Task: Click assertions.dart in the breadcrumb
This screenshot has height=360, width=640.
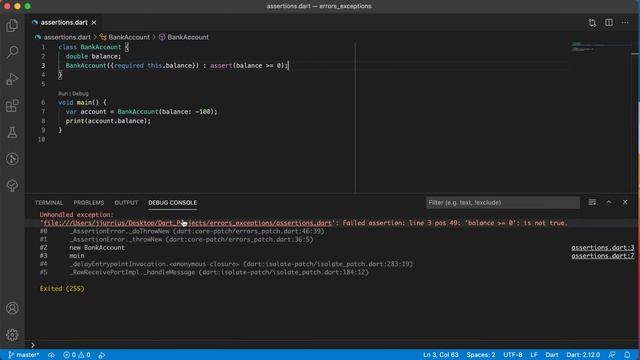Action: 67,37
